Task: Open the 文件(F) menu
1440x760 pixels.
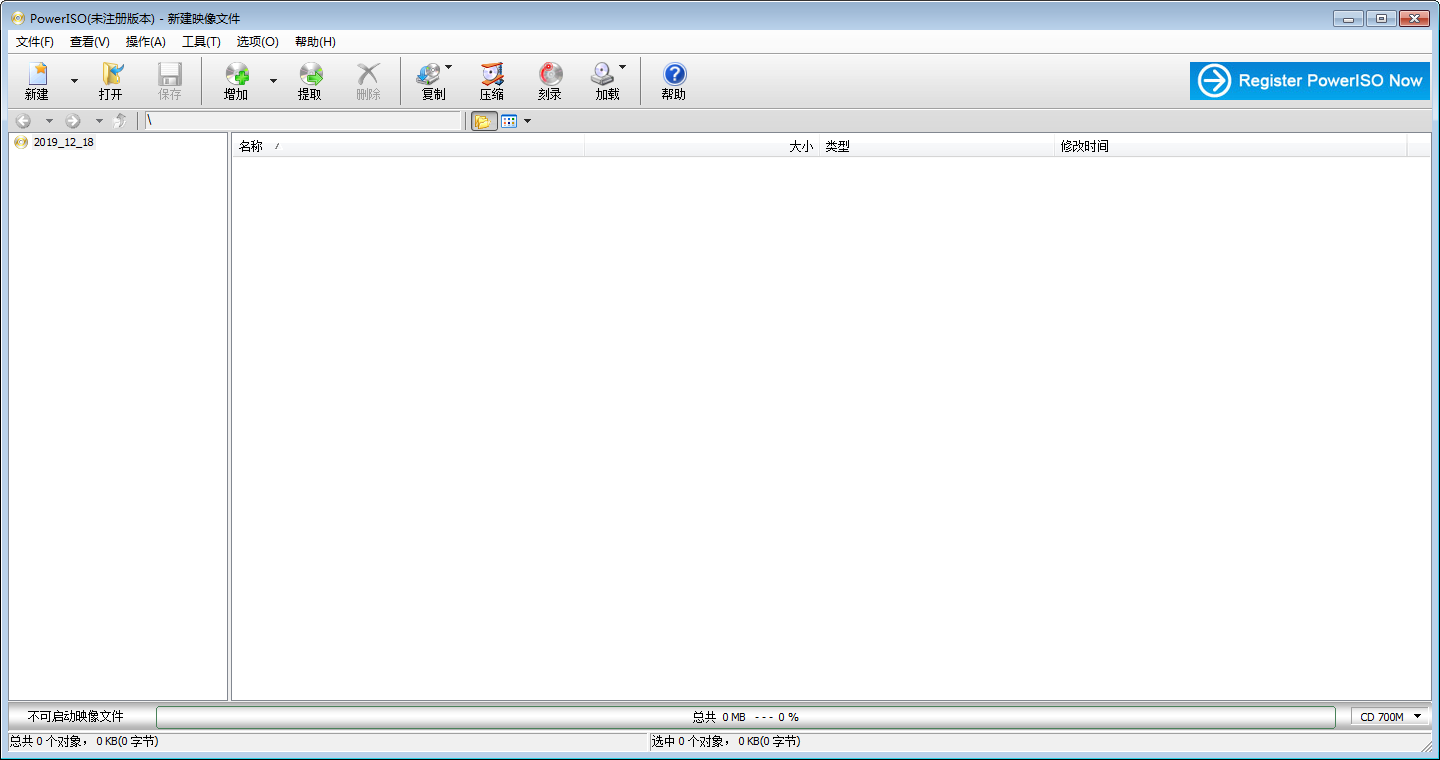Action: pos(35,42)
